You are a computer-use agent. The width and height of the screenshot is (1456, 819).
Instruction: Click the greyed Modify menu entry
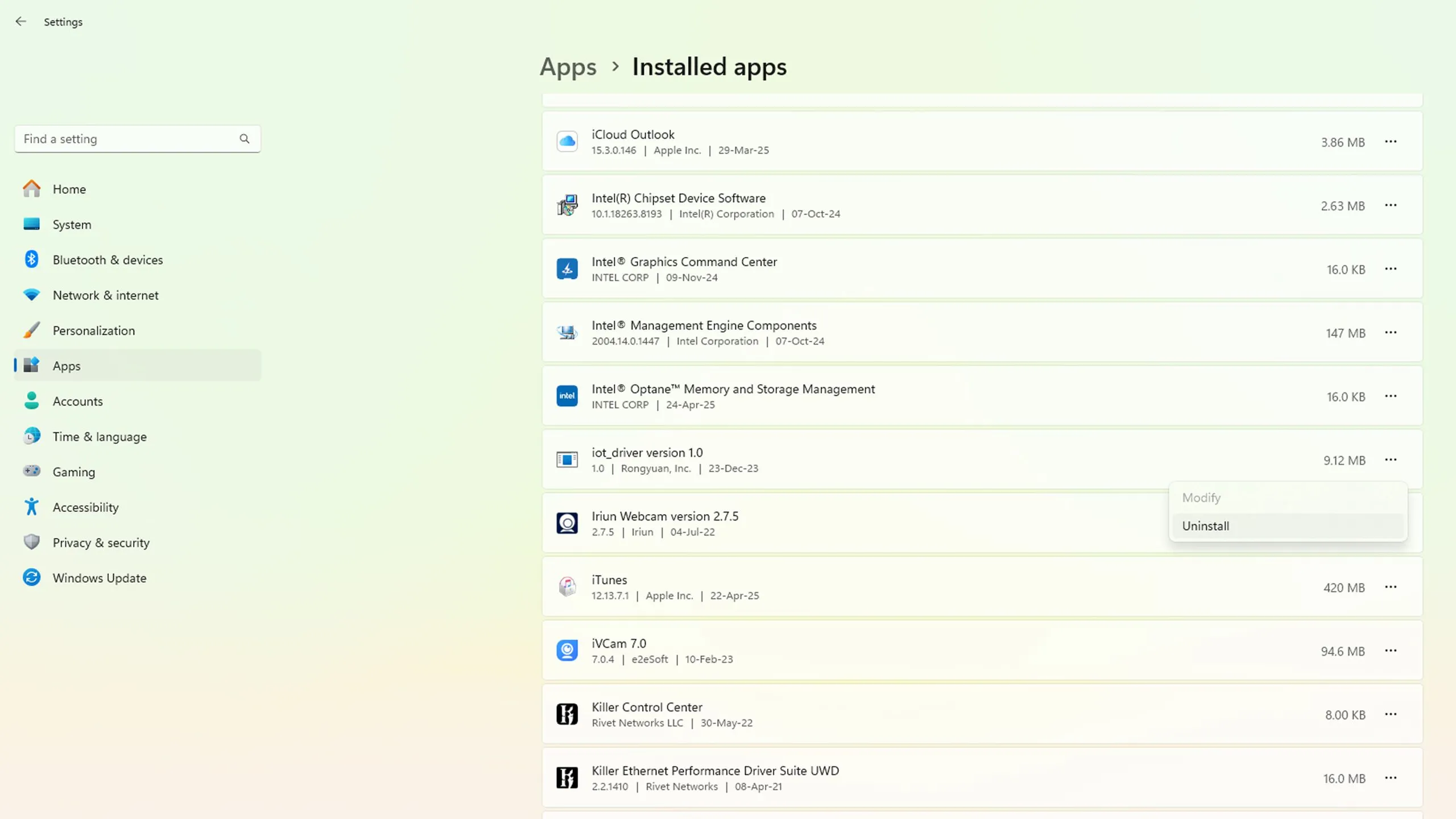point(1288,498)
